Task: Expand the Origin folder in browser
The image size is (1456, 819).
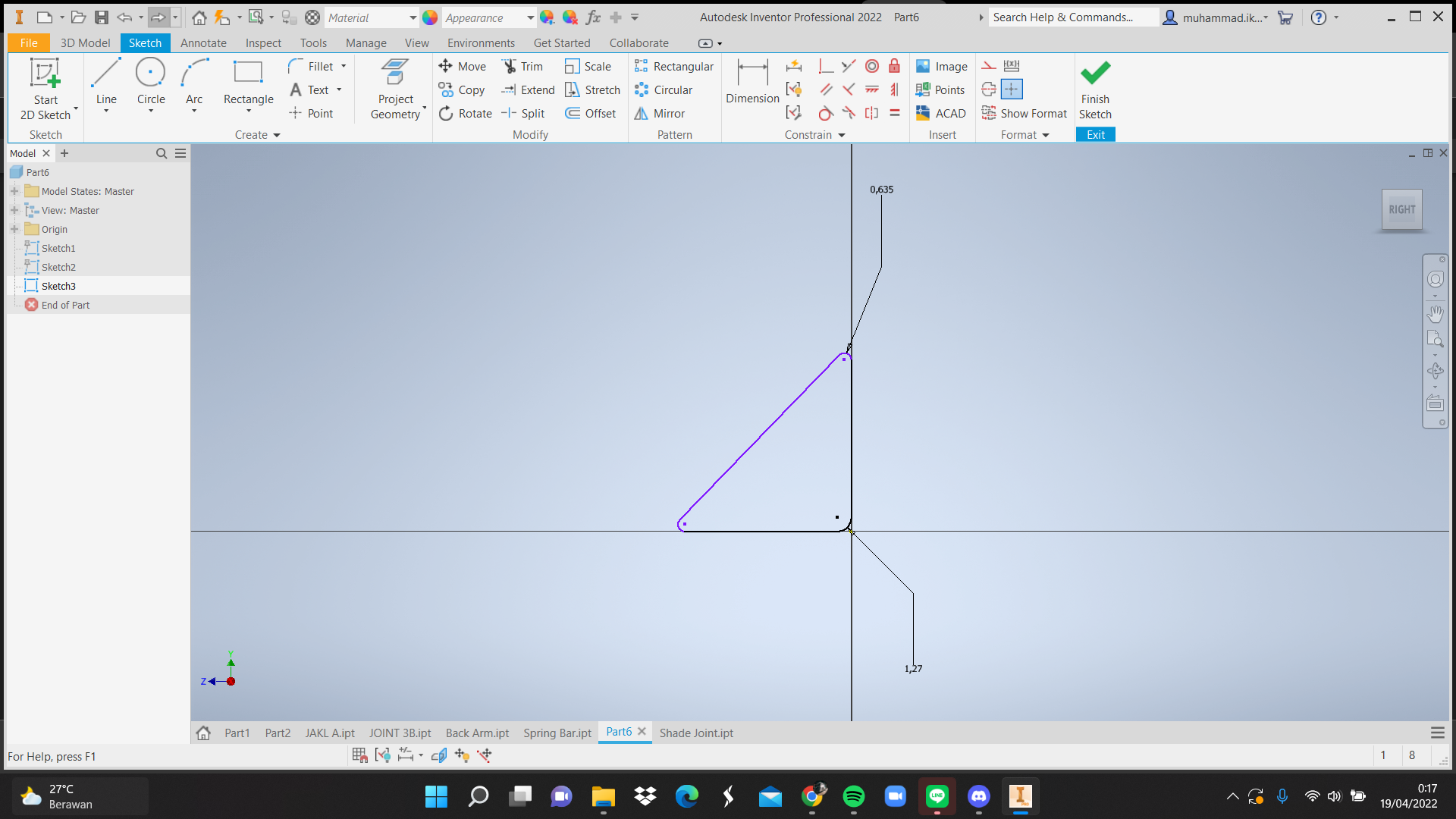Action: pyautogui.click(x=14, y=229)
